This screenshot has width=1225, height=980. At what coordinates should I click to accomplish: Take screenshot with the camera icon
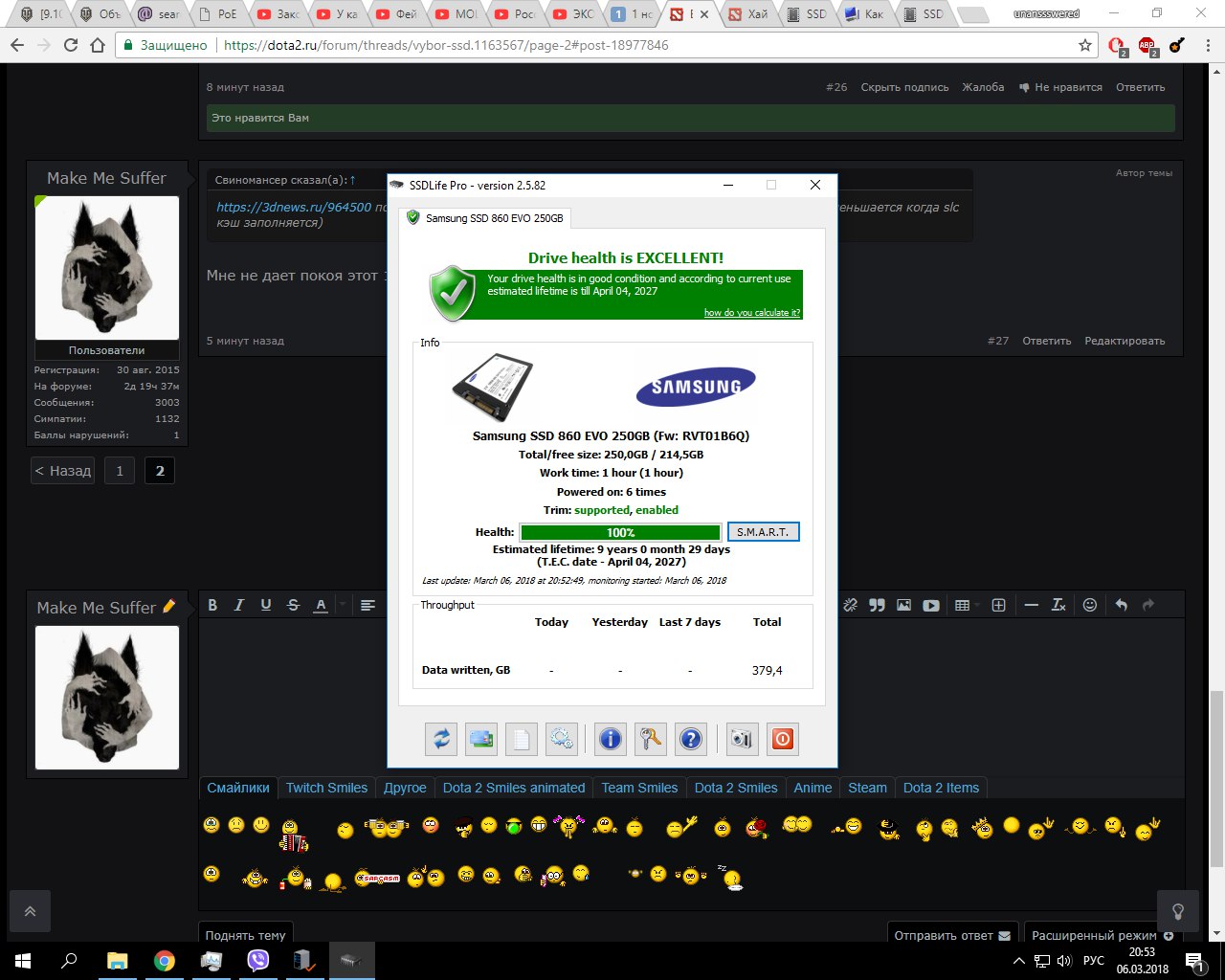(742, 739)
